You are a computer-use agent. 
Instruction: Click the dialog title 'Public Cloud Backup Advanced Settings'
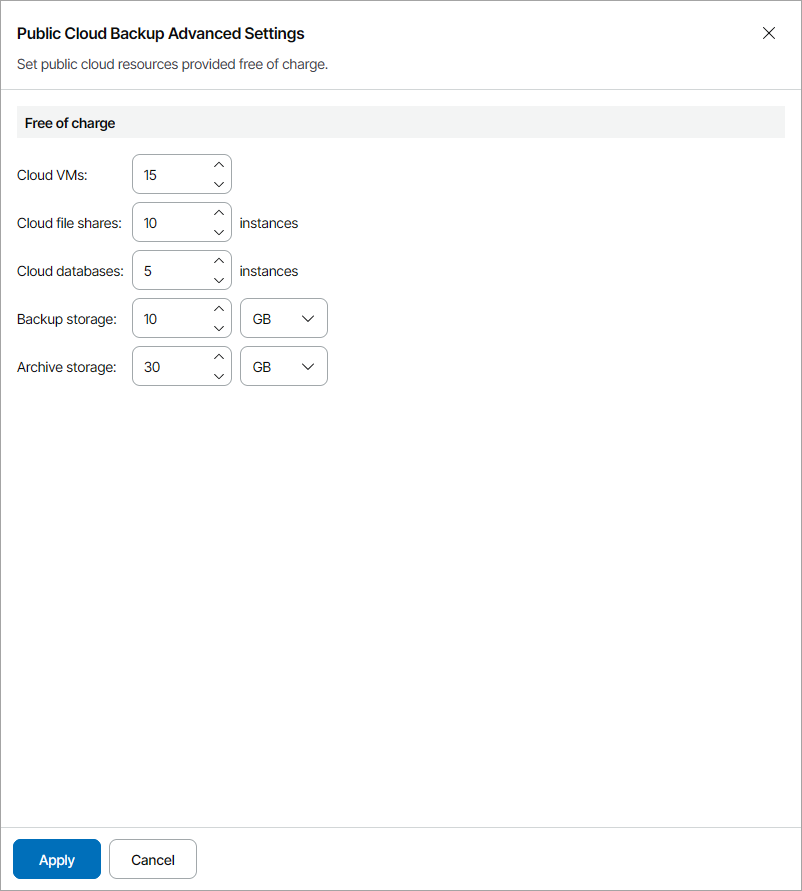(161, 34)
